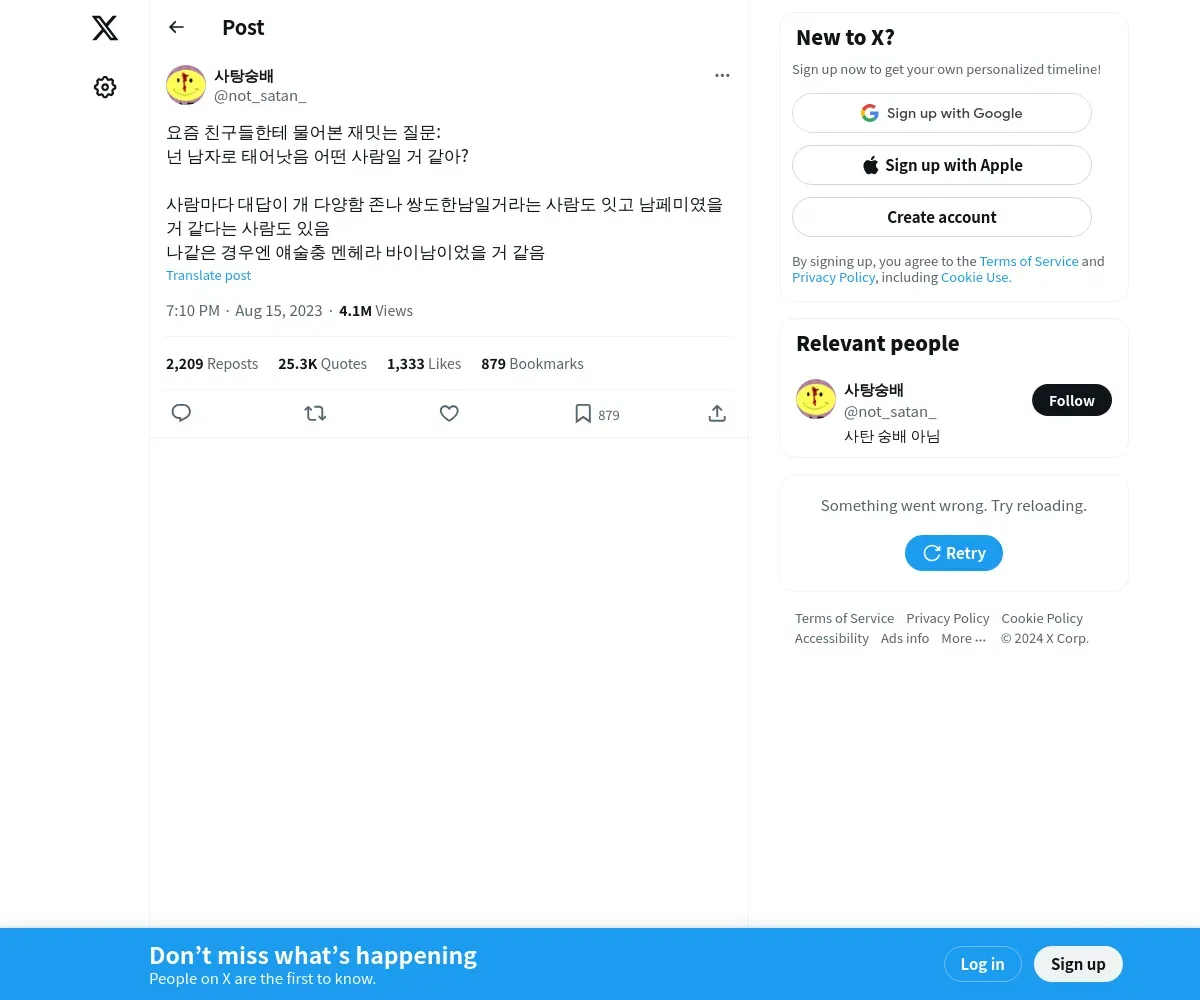Open the Terms of Service footer link
Screen dimensions: 1200x1000
coord(844,618)
